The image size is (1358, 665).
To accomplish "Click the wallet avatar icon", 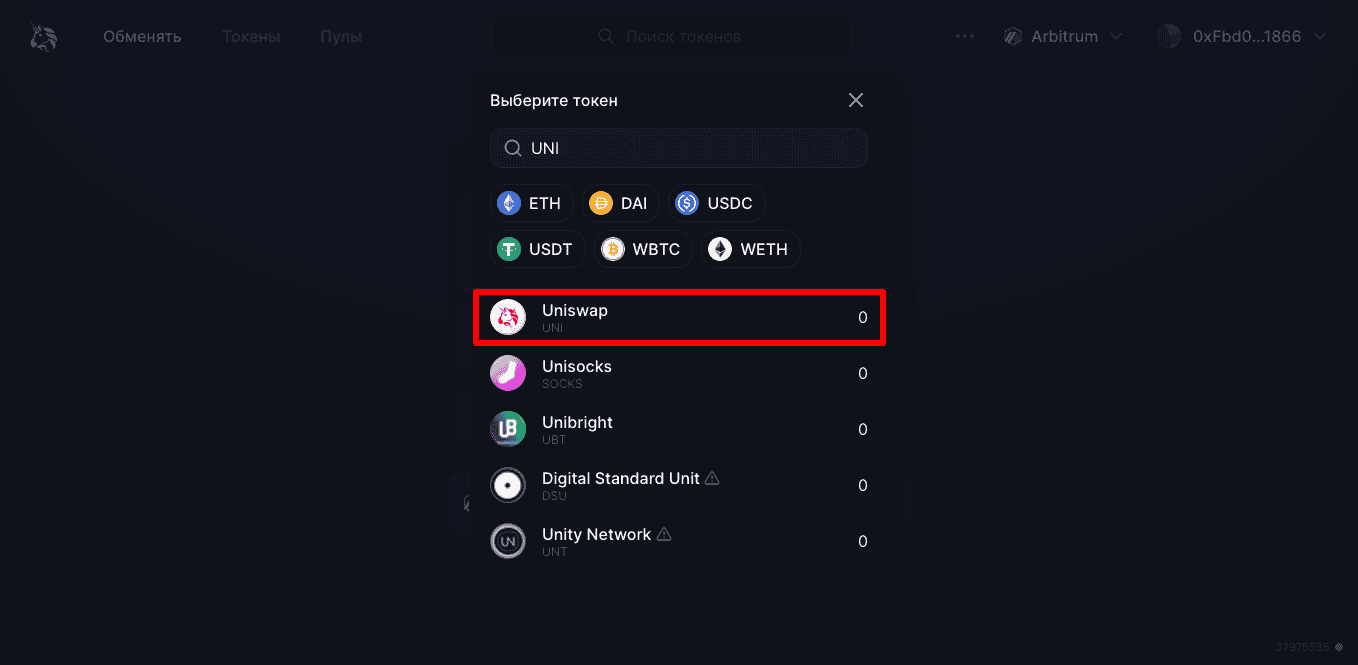I will pos(1168,37).
